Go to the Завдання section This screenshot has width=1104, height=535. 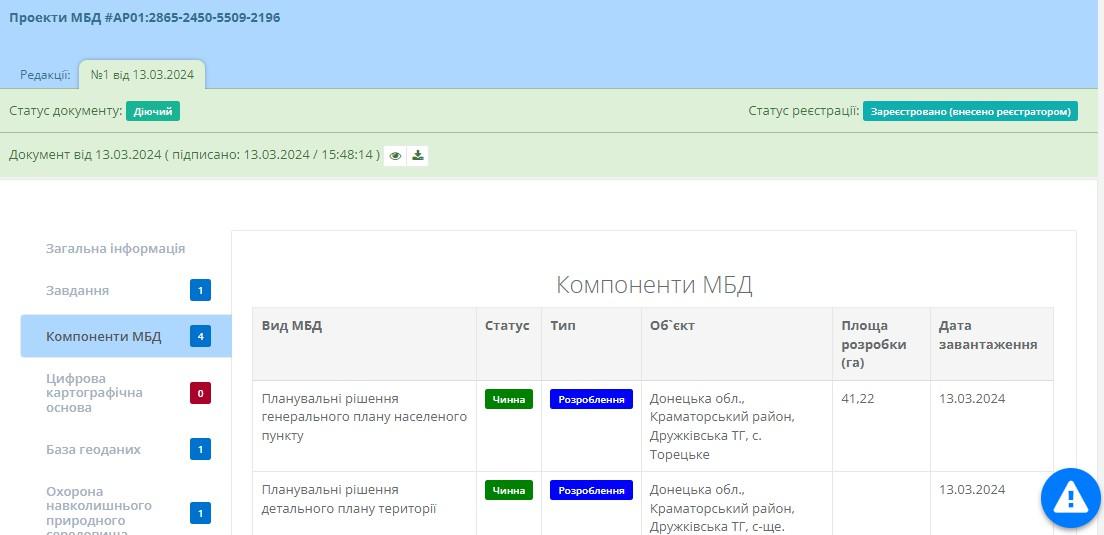click(x=78, y=291)
